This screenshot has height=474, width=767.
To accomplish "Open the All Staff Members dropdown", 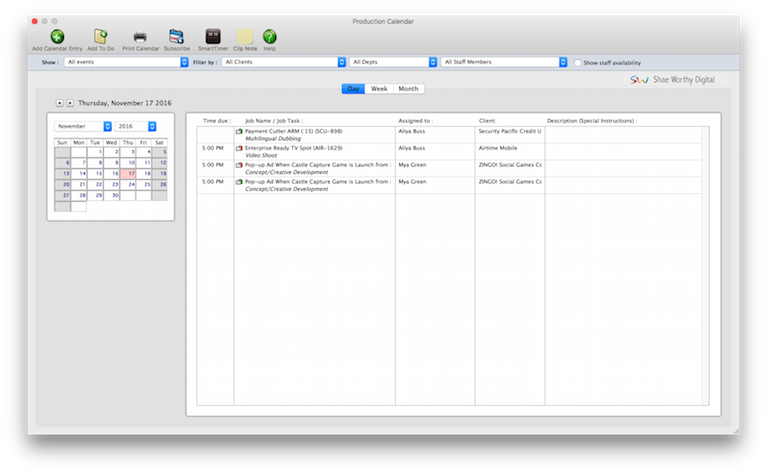I will click(504, 62).
